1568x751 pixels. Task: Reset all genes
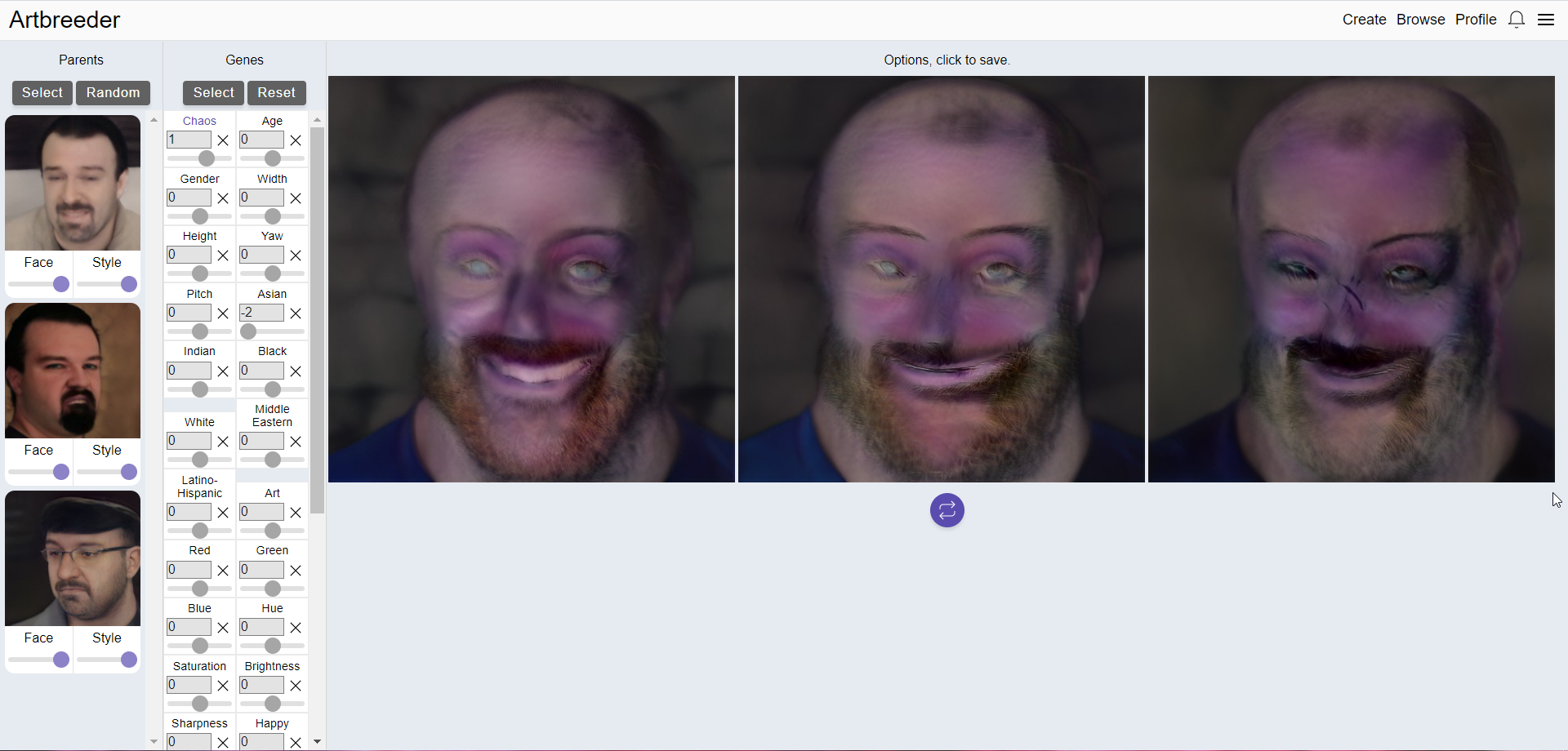(x=277, y=93)
